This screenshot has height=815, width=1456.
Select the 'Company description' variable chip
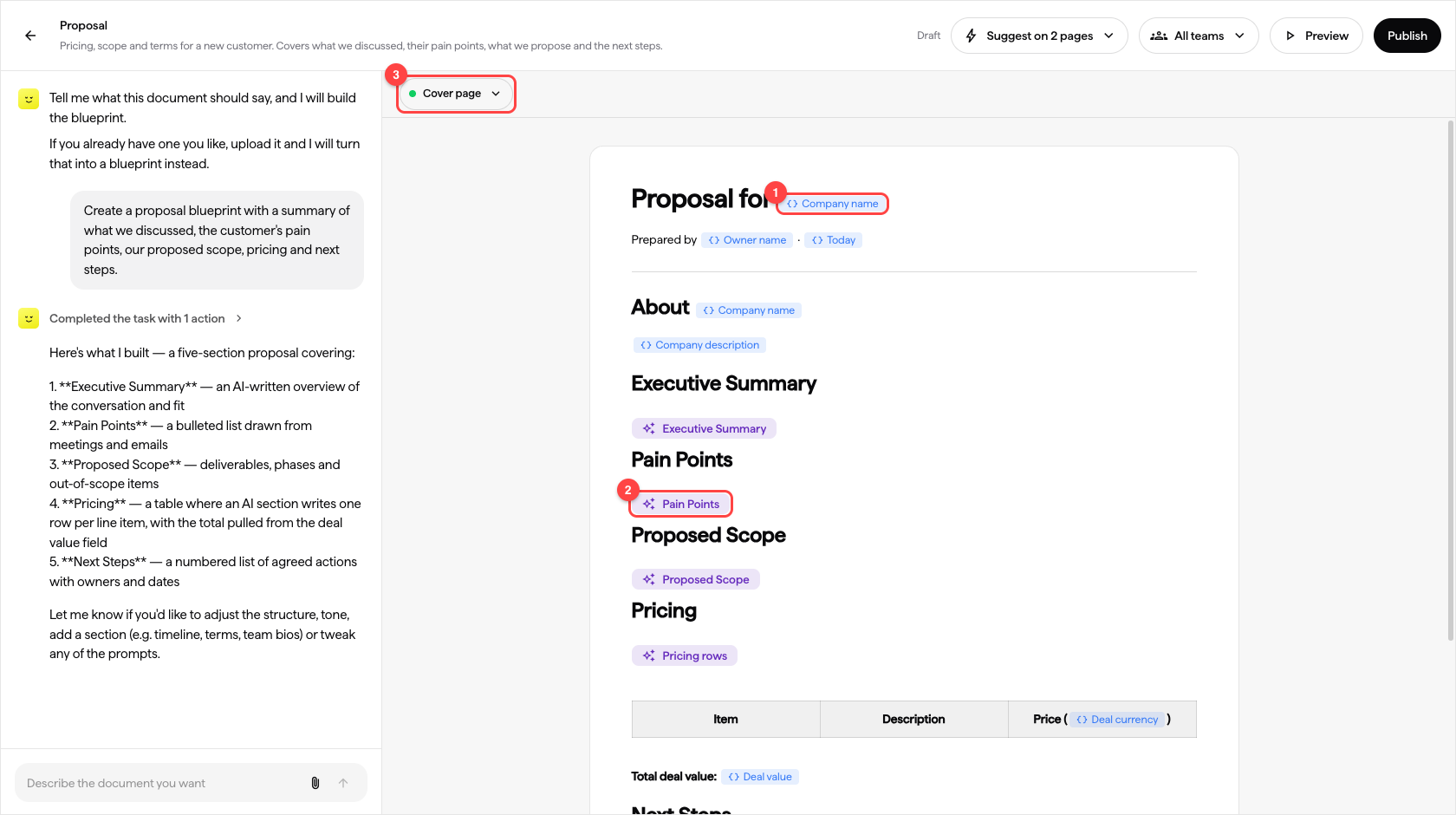coord(699,345)
